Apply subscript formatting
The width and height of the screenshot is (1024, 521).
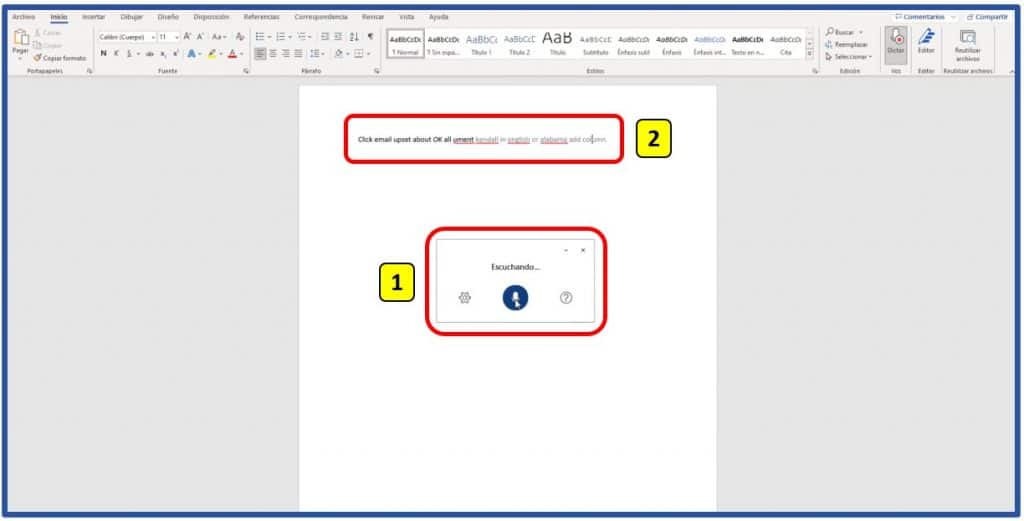163,54
